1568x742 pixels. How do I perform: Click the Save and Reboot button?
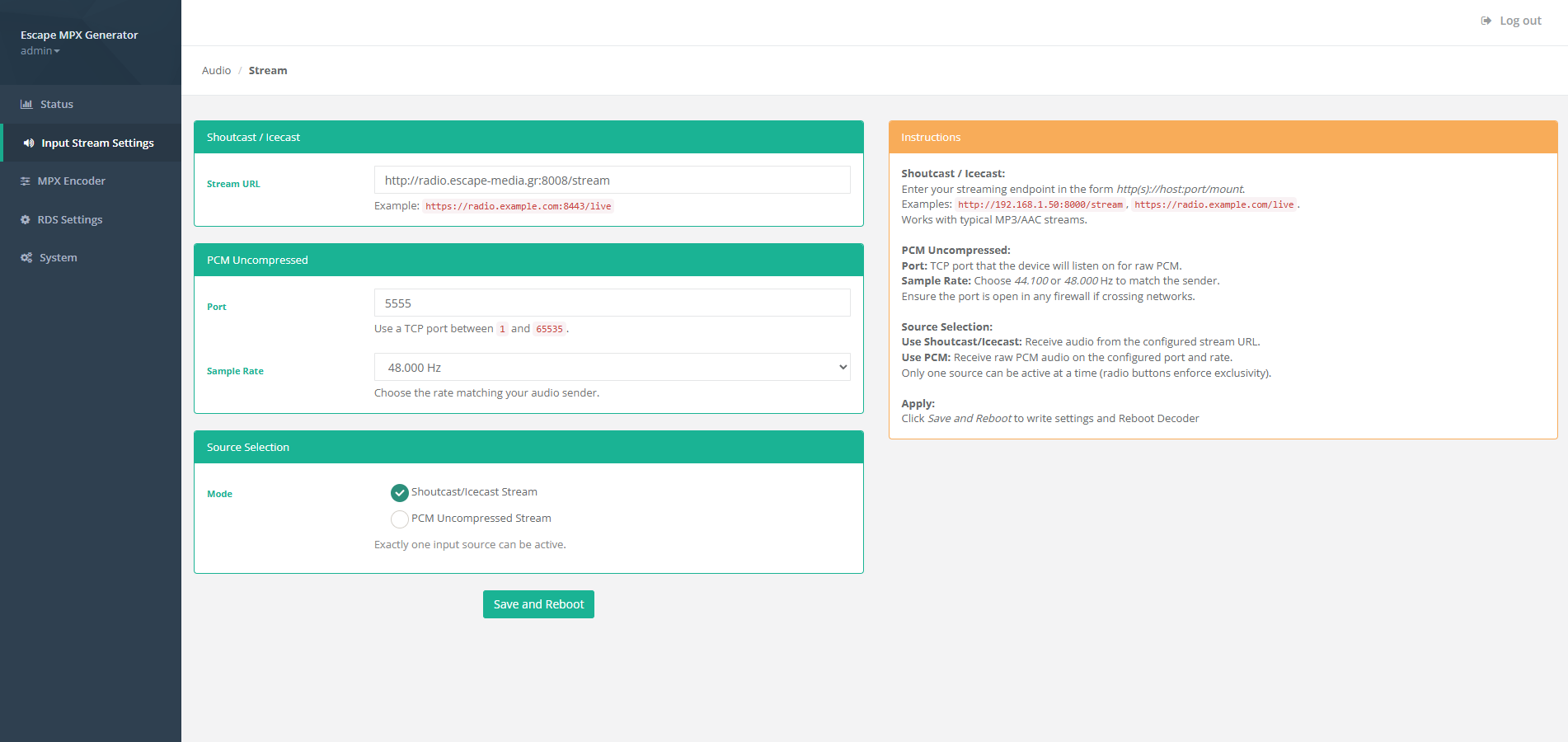(x=538, y=604)
